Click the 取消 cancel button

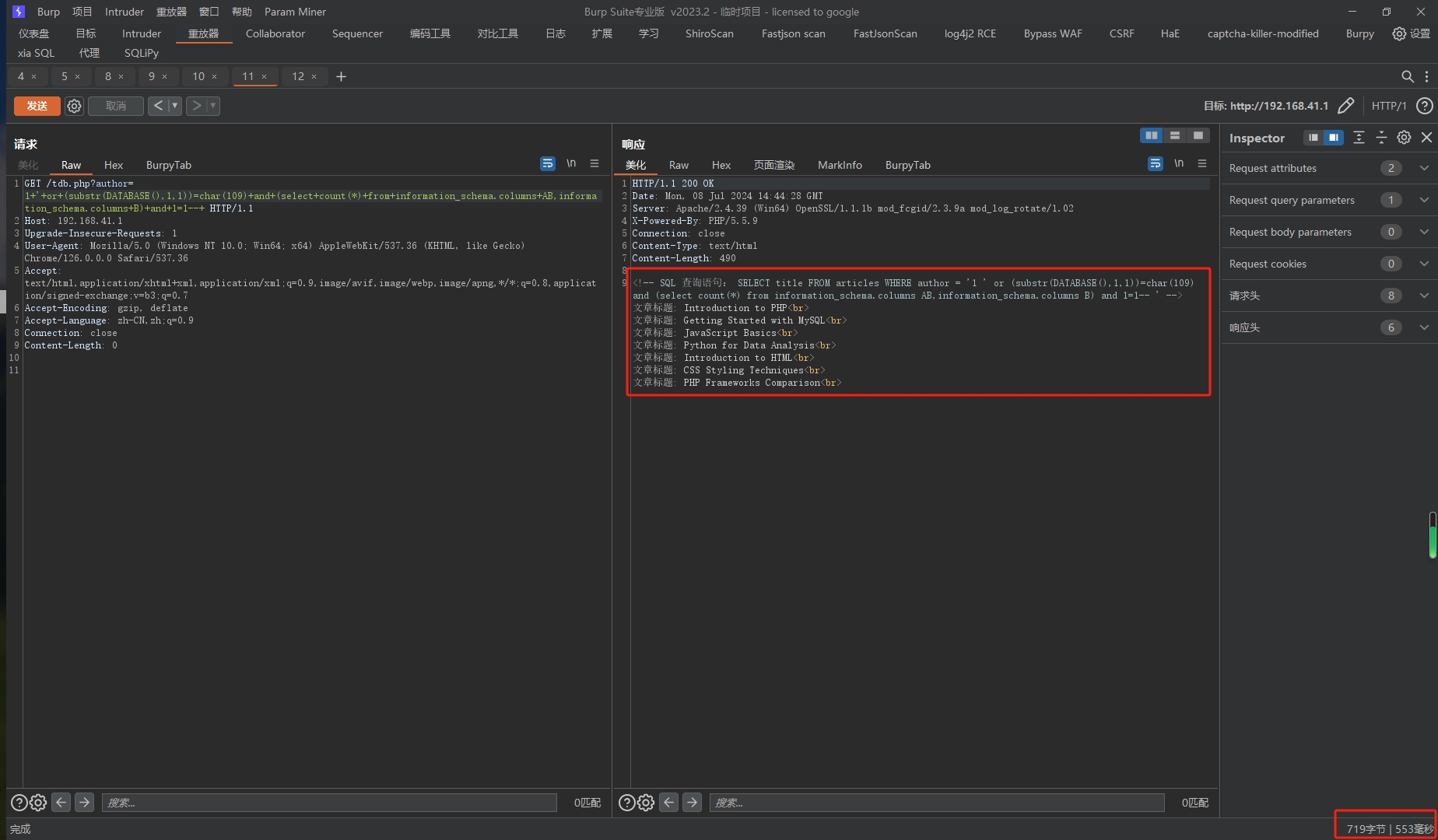116,106
